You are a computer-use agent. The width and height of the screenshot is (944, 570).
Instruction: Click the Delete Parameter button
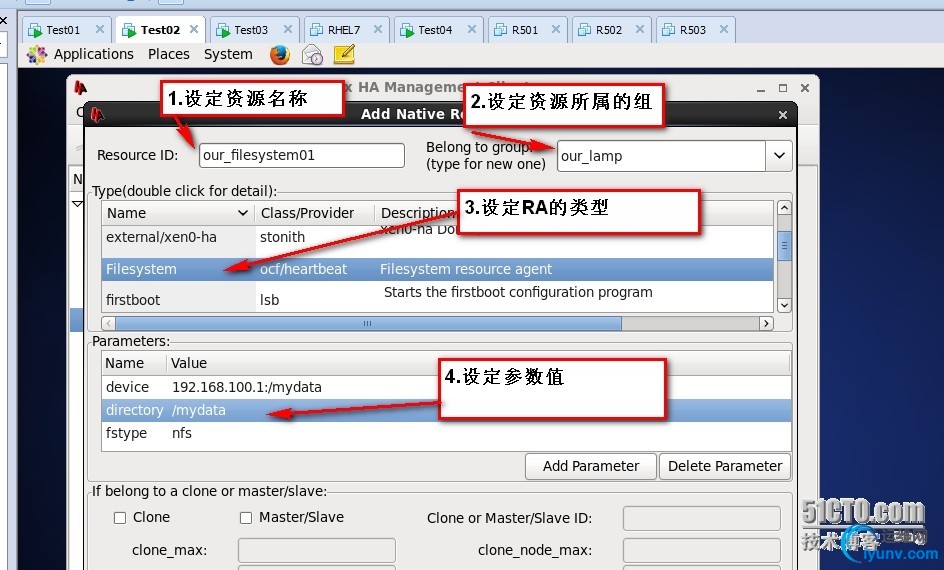tap(725, 466)
